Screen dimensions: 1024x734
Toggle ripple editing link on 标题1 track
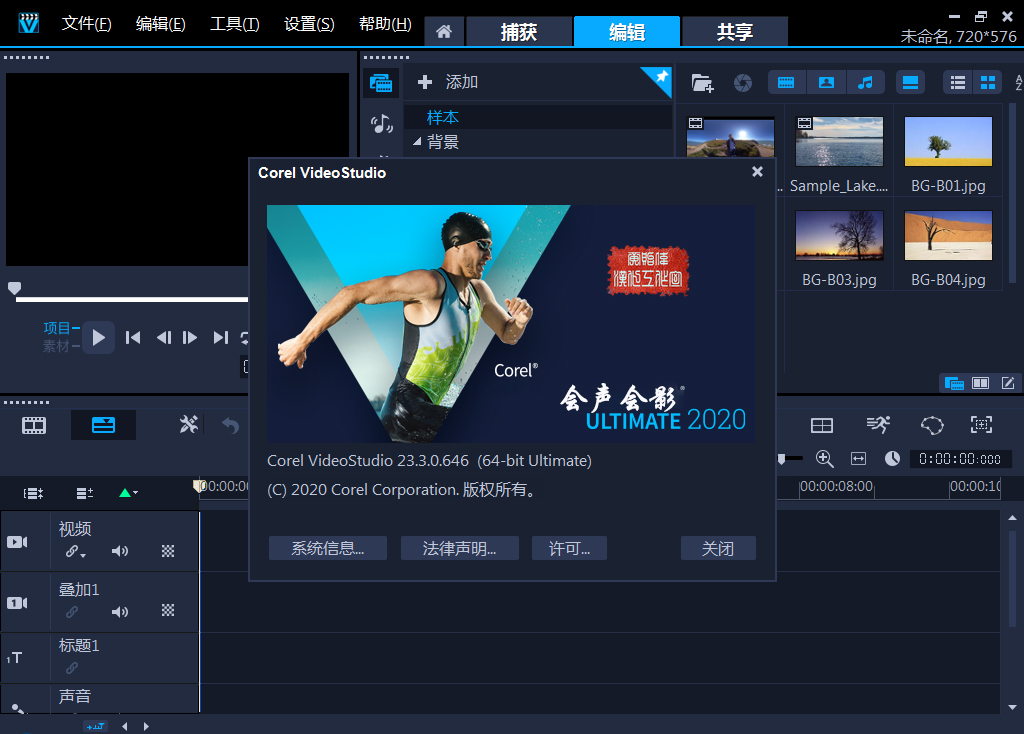click(72, 667)
